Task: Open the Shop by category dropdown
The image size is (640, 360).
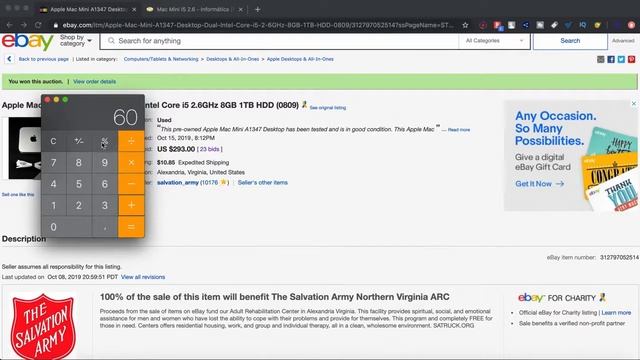Action: point(76,40)
